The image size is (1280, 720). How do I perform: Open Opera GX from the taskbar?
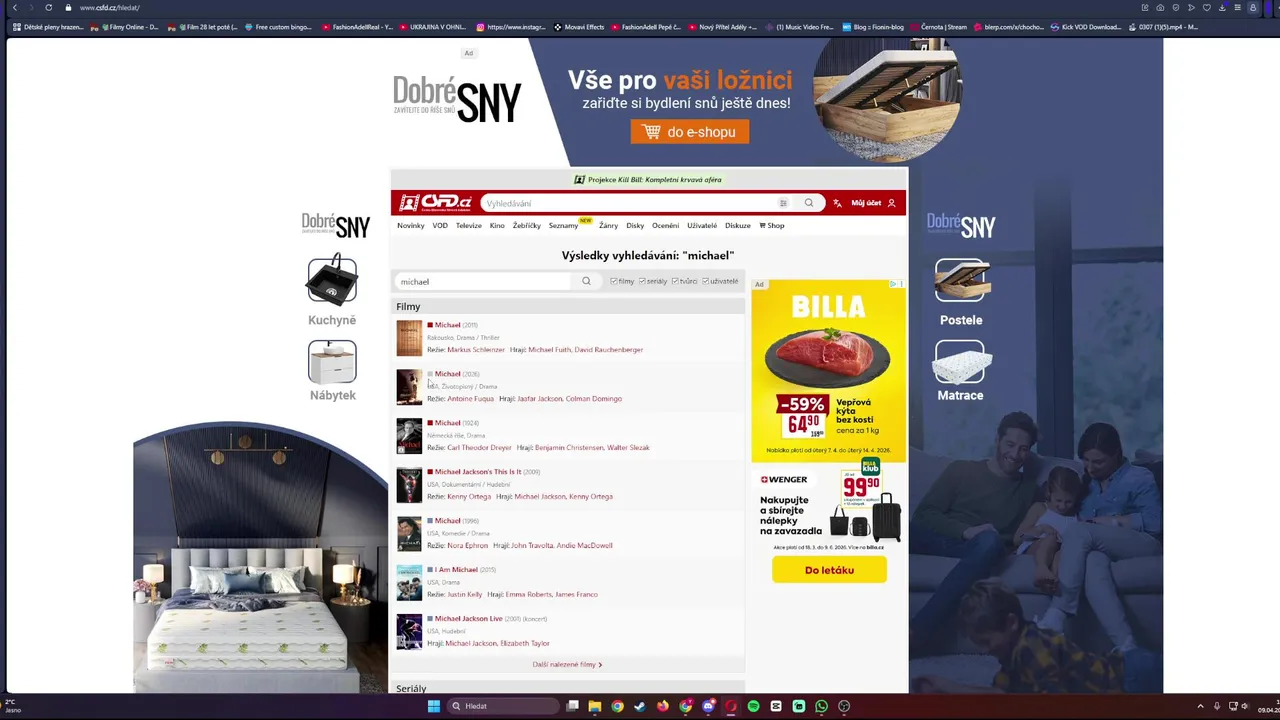click(731, 706)
